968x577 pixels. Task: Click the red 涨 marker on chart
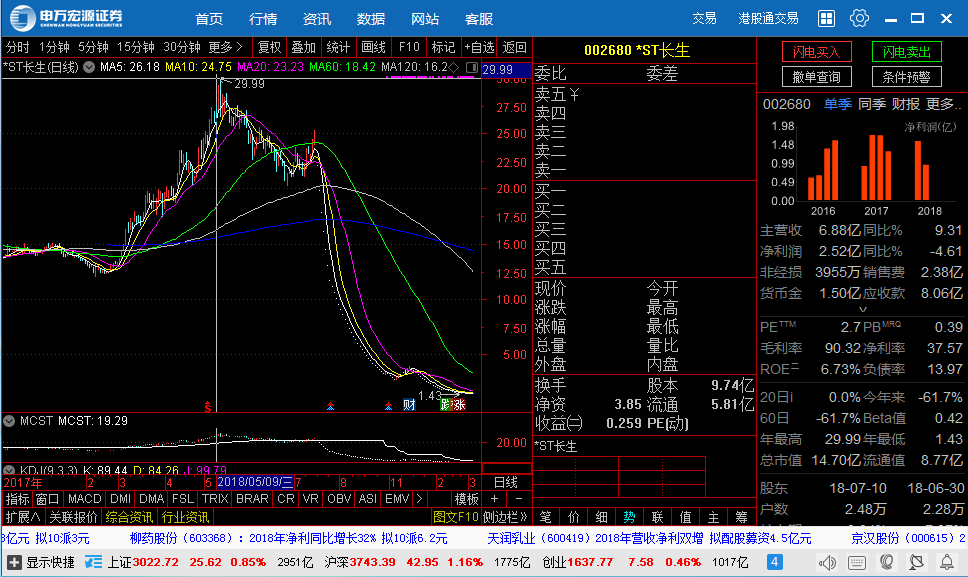(x=459, y=405)
